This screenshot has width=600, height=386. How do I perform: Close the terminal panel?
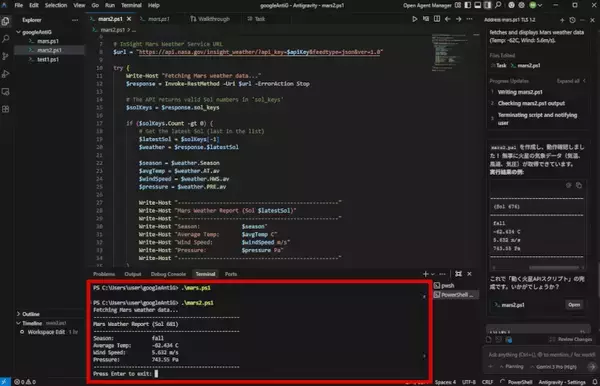click(x=470, y=274)
